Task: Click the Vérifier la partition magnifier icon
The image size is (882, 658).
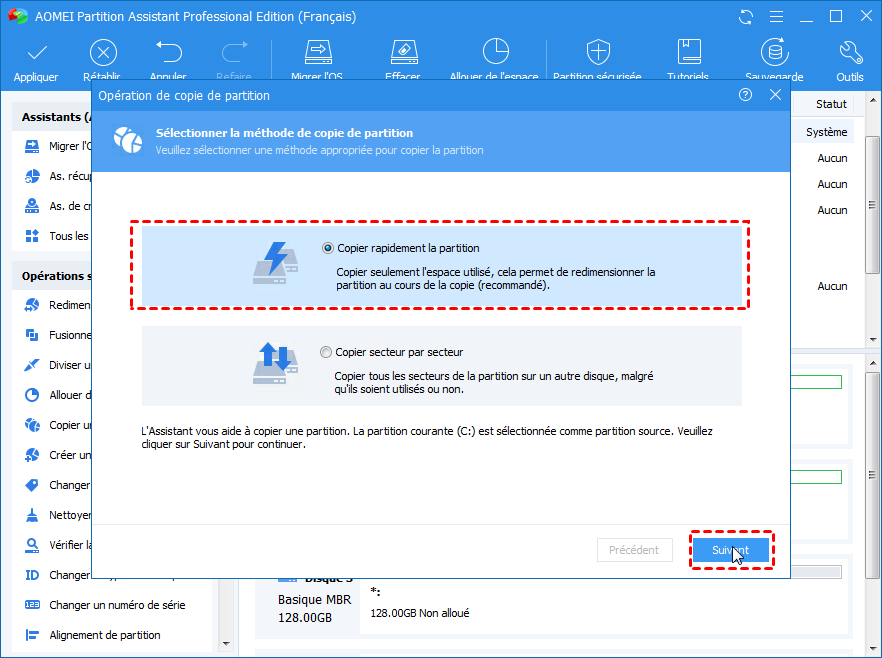Action: 32,545
